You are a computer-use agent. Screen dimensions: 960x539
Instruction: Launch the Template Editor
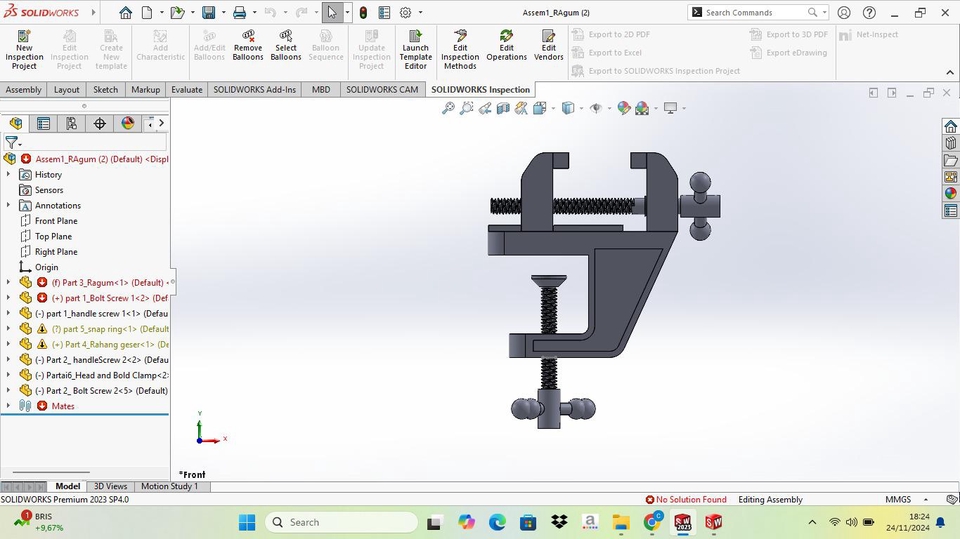point(416,50)
